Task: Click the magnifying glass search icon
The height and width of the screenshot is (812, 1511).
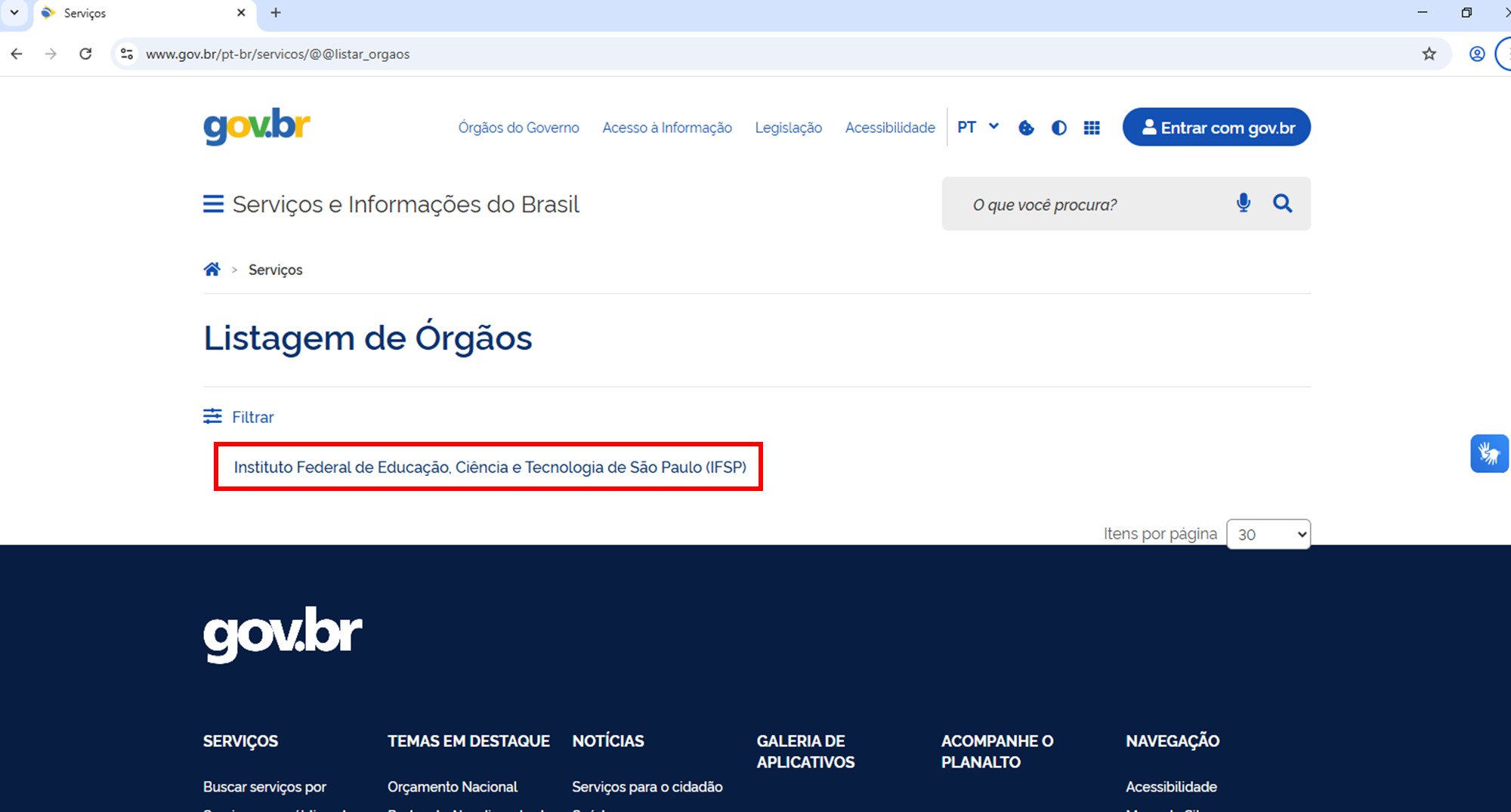Action: pyautogui.click(x=1282, y=203)
